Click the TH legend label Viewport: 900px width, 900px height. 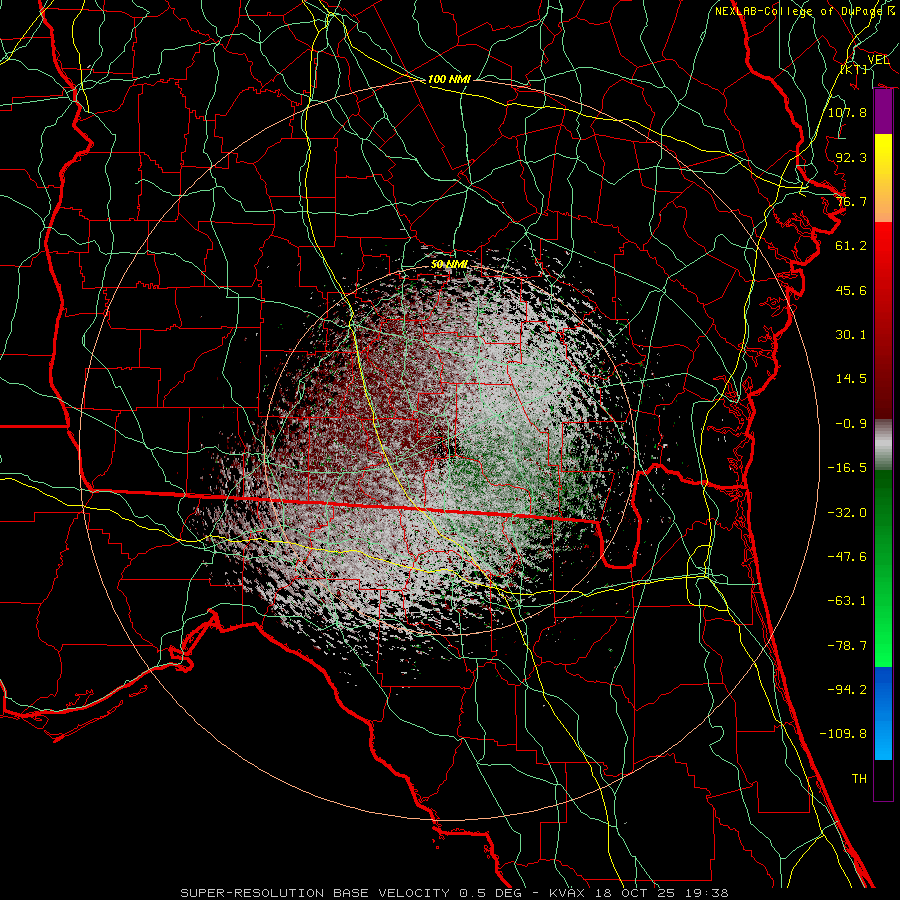(859, 779)
